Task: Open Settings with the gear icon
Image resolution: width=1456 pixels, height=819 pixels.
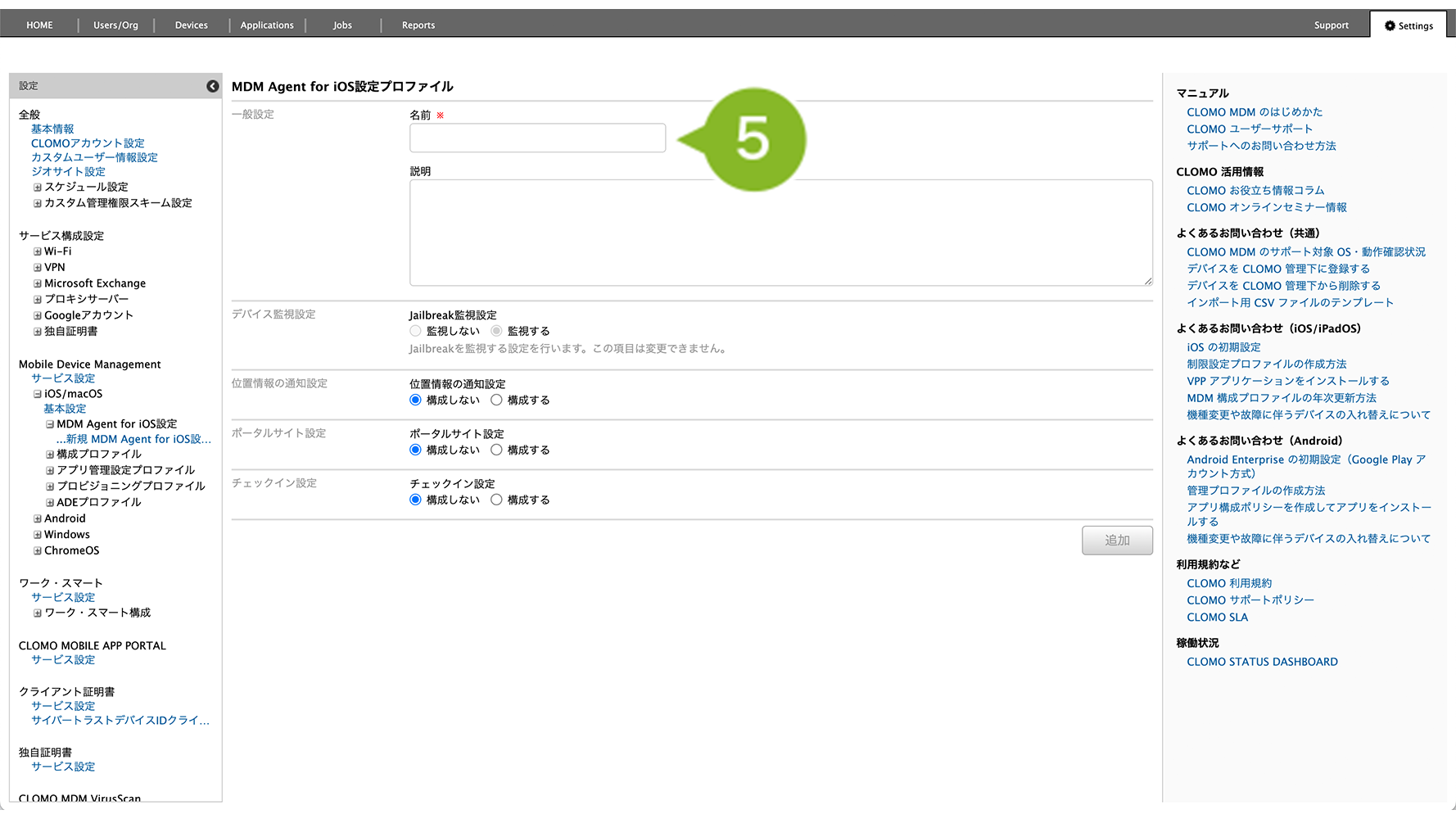Action: point(1409,25)
